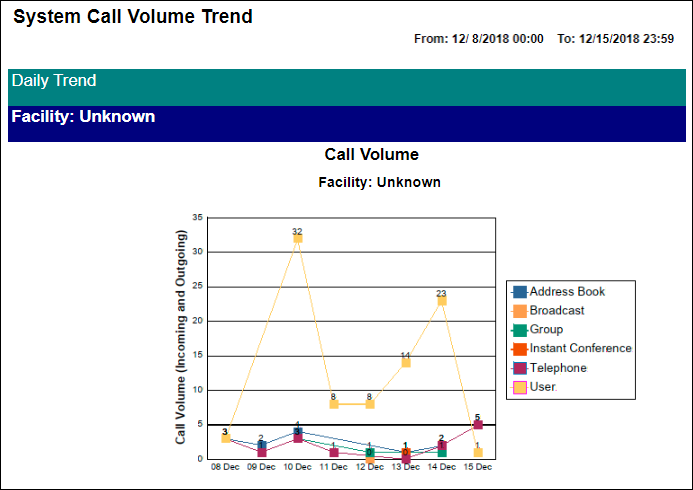Click the From date 12/8/2018 00:00
693x490 pixels.
coord(479,39)
